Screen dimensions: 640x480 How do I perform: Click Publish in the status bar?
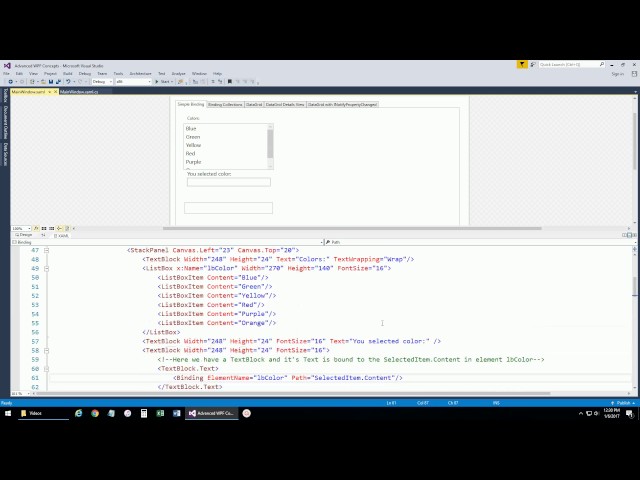623,403
